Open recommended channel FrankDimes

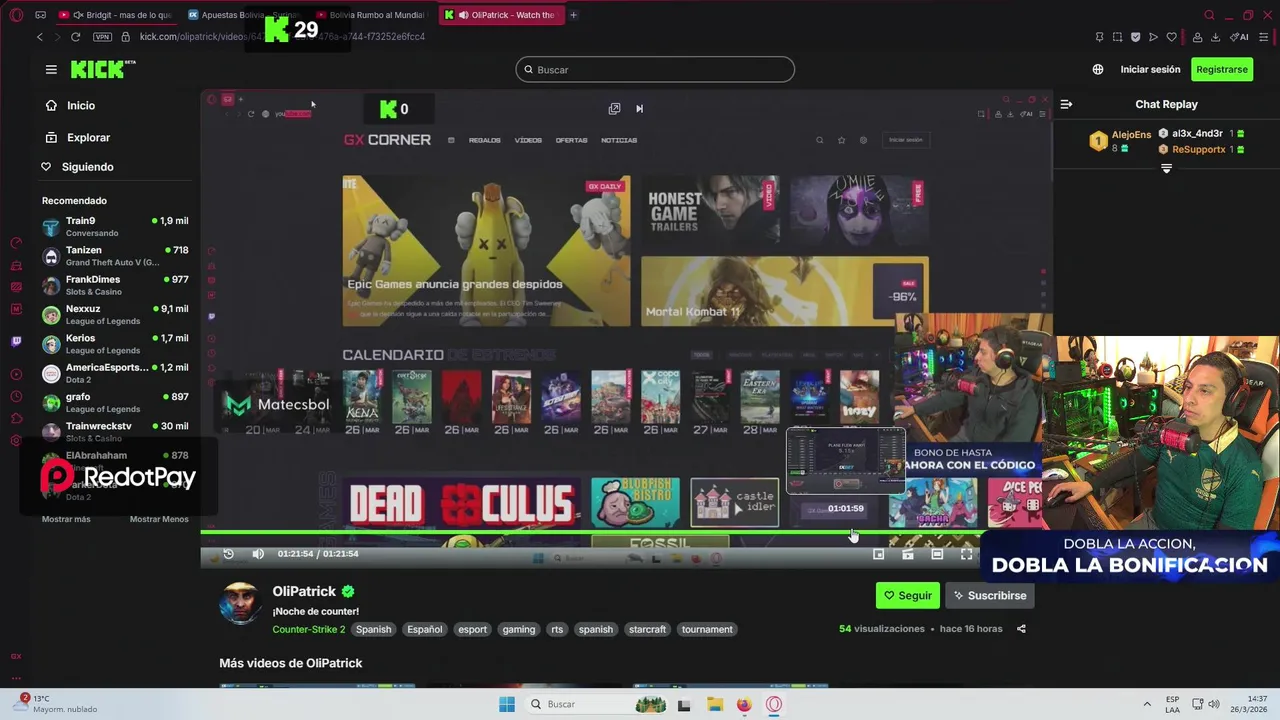pyautogui.click(x=115, y=285)
